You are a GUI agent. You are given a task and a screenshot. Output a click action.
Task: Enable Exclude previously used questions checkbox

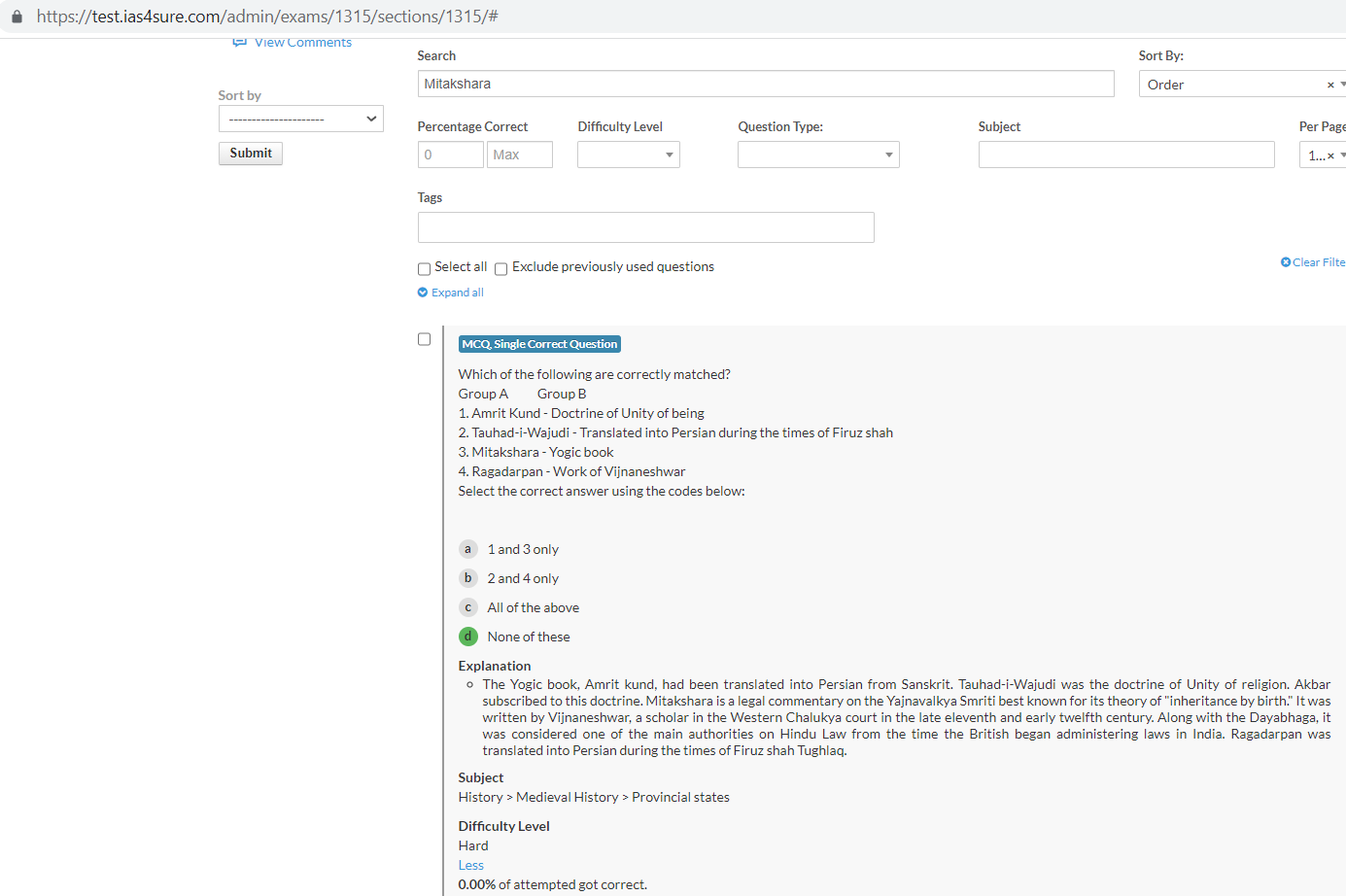click(x=501, y=269)
